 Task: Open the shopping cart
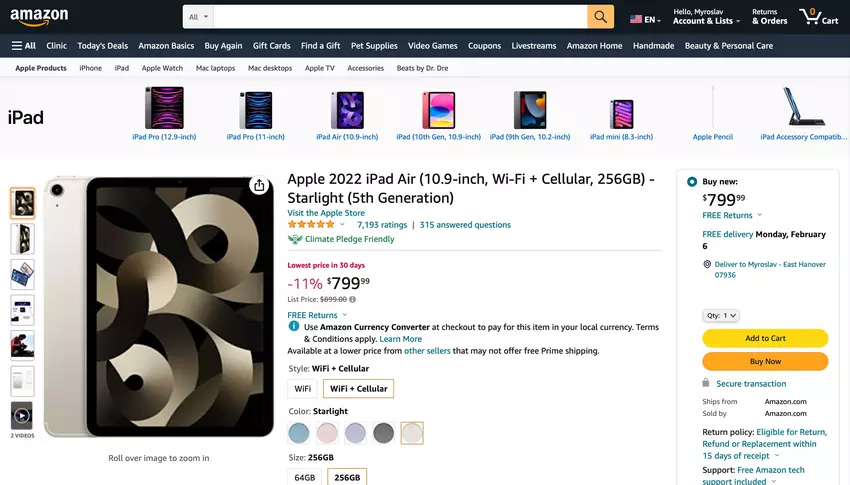(x=818, y=17)
